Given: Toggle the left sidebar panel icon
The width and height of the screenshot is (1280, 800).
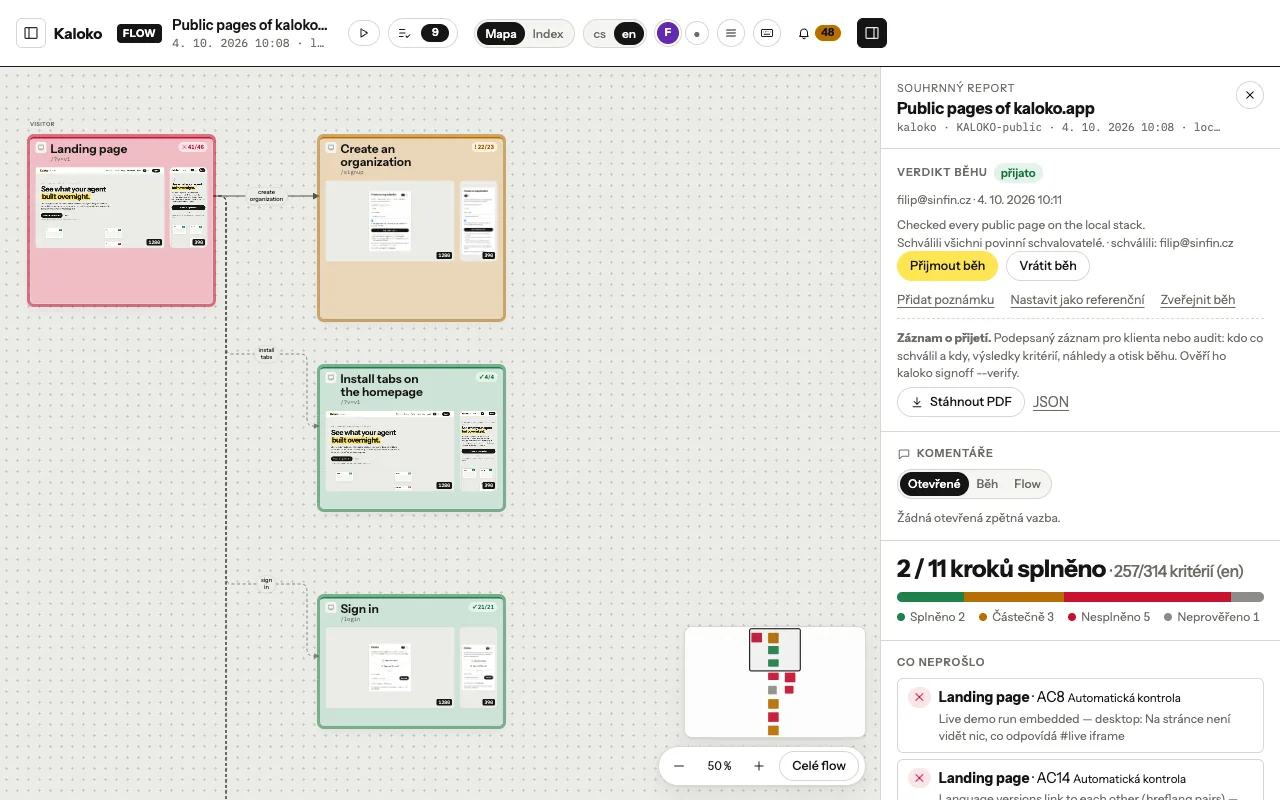Looking at the screenshot, I should coord(31,33).
